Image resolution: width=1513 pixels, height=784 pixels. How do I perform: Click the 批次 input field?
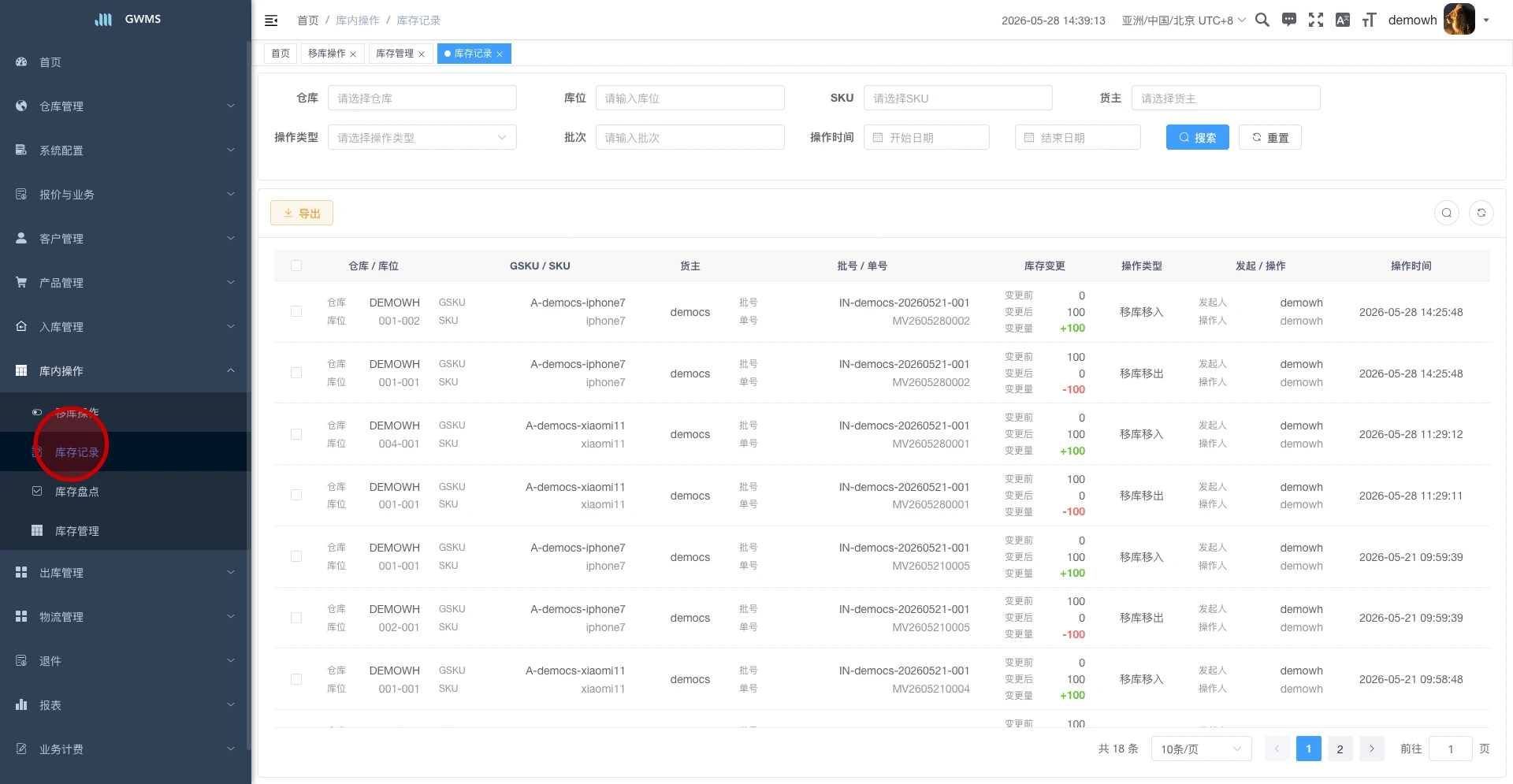[x=690, y=137]
